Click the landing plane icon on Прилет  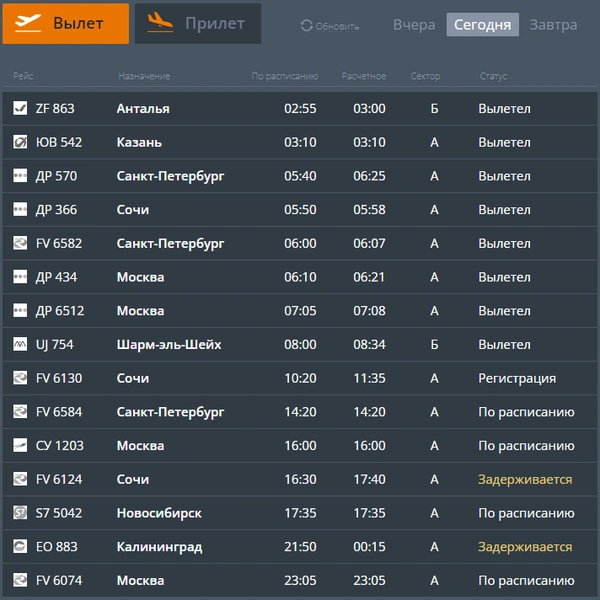pyautogui.click(x=160, y=22)
